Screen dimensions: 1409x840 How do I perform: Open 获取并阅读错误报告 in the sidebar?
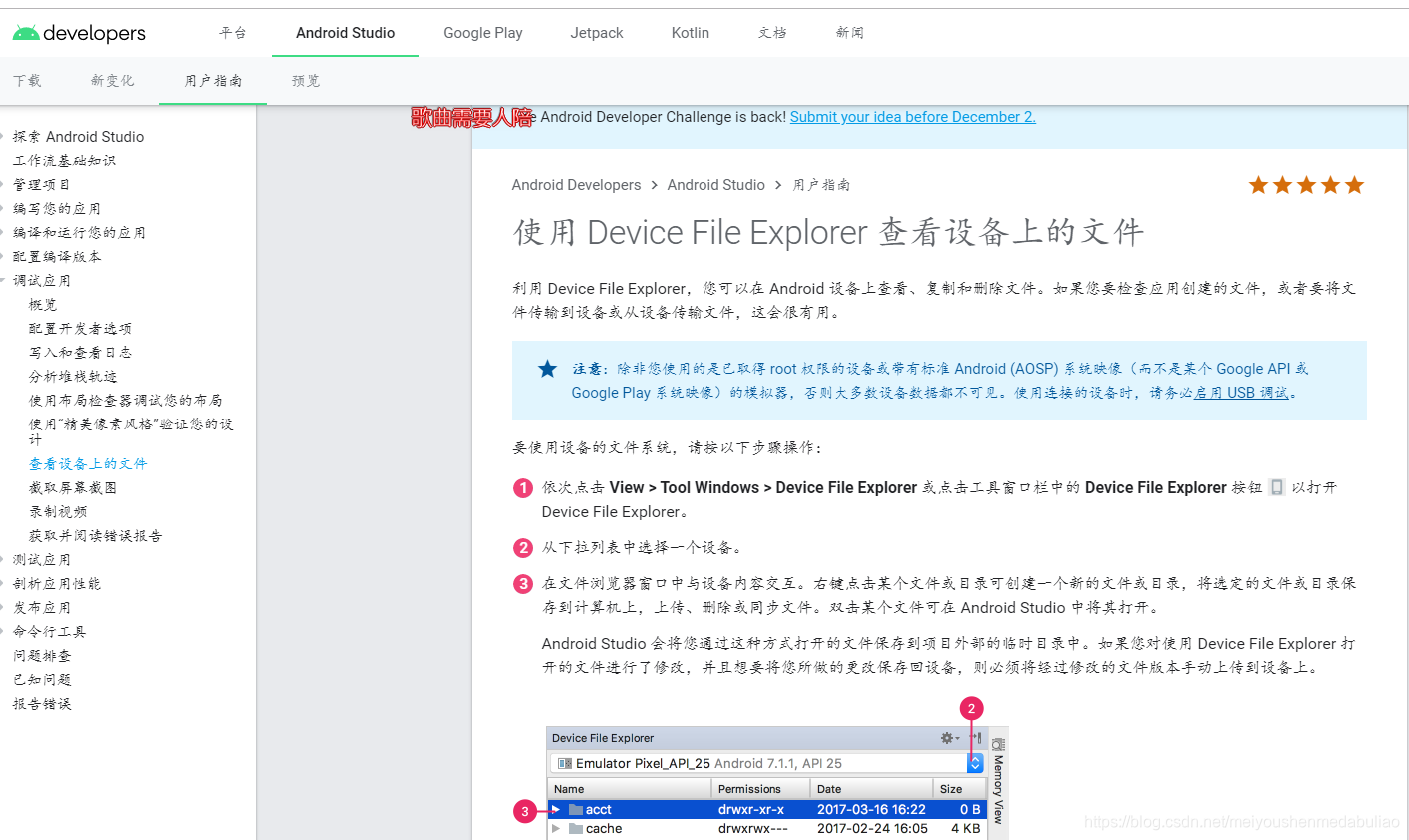[x=95, y=536]
